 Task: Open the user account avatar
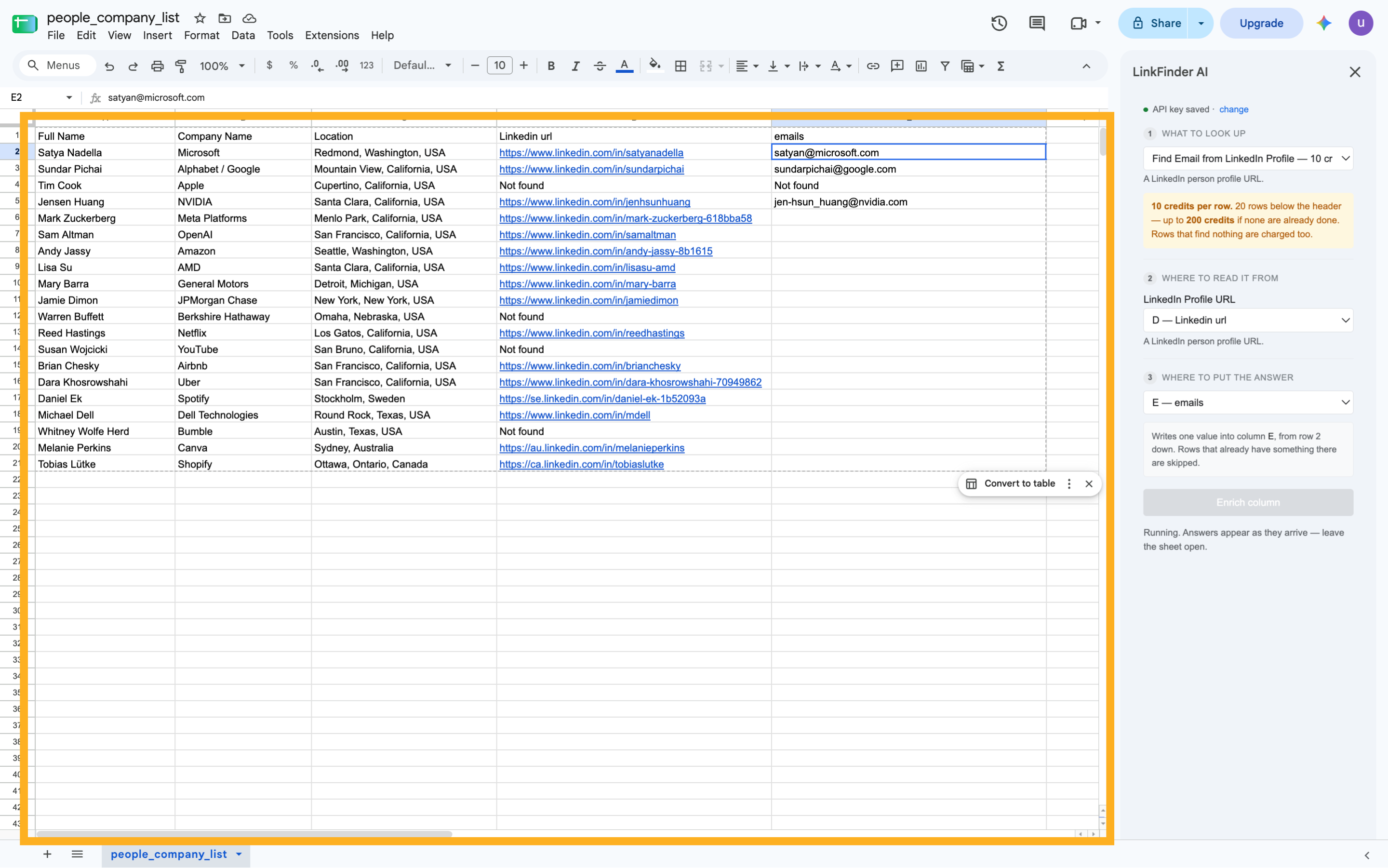(x=1361, y=23)
